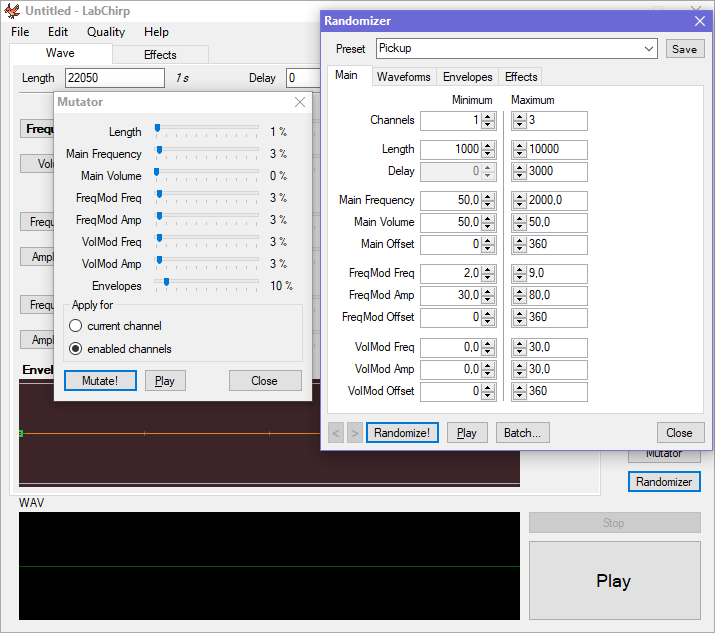Screen dimensions: 715x633
Task: Click the VolMod Amp slider in Mutator
Action: [x=207, y=262]
